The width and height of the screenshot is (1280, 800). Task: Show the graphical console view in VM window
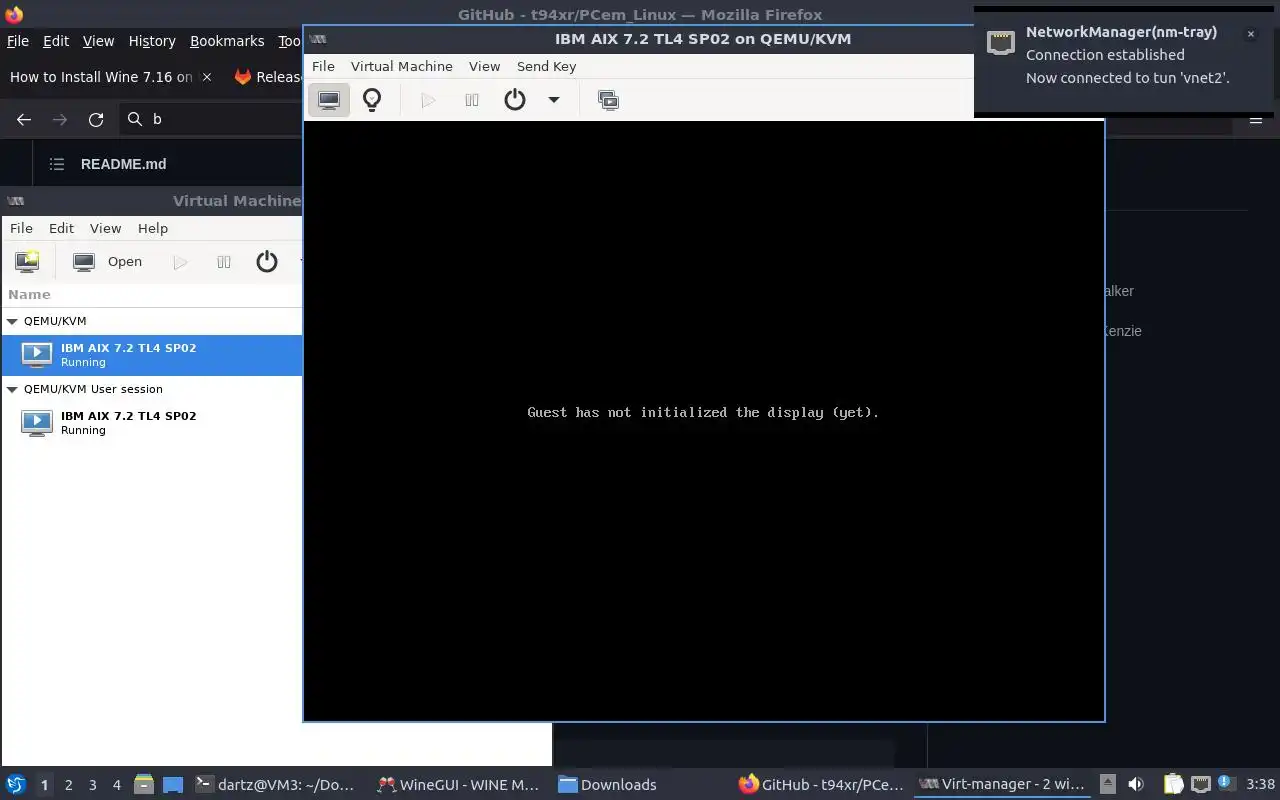tap(329, 100)
